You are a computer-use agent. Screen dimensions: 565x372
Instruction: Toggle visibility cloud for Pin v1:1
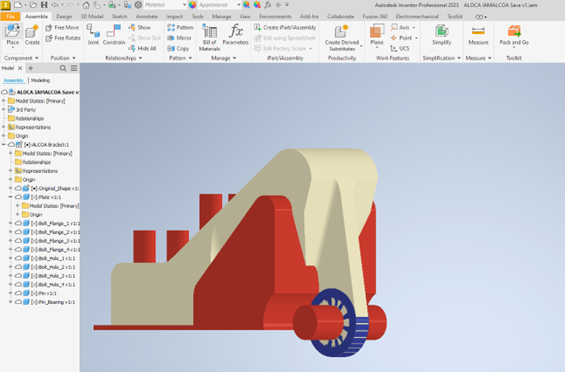18,293
